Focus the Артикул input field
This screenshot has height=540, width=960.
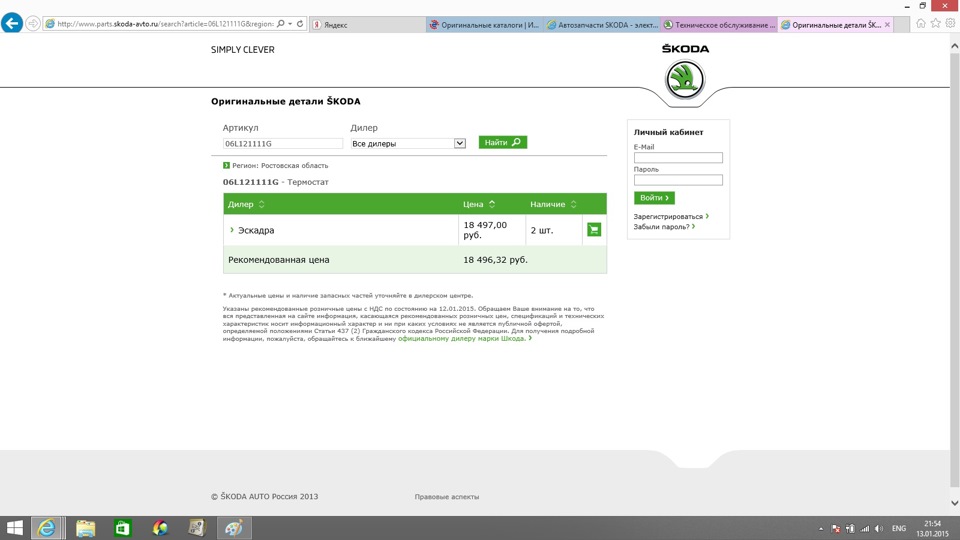tap(282, 143)
